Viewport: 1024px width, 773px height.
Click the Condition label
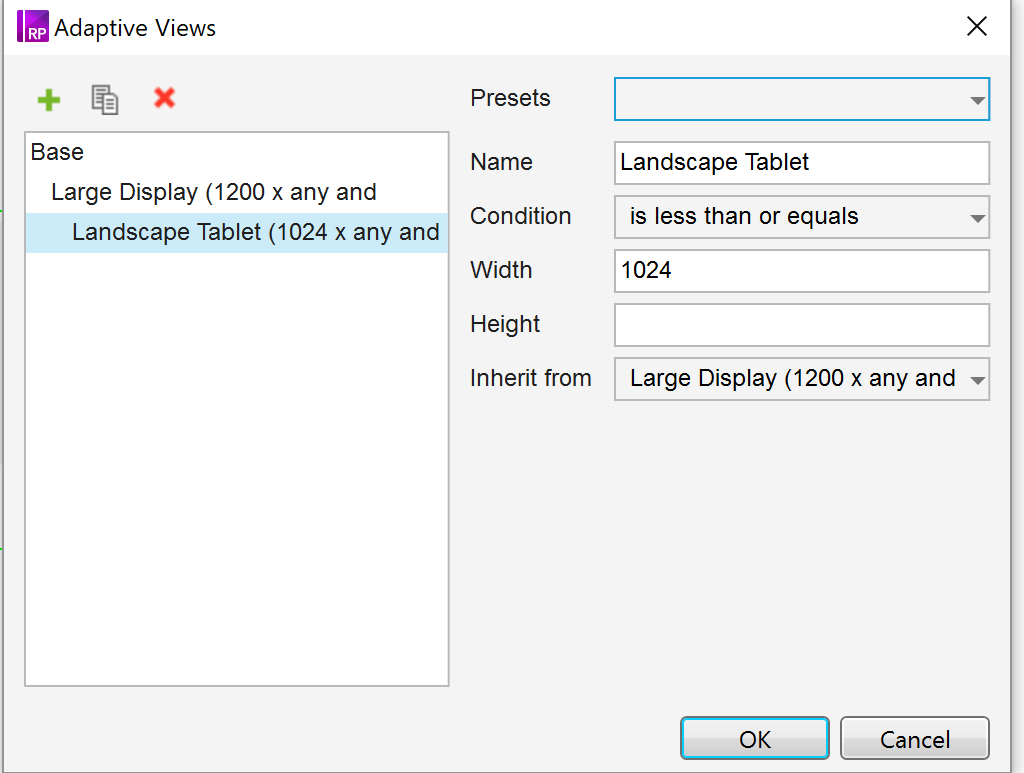pyautogui.click(x=520, y=217)
